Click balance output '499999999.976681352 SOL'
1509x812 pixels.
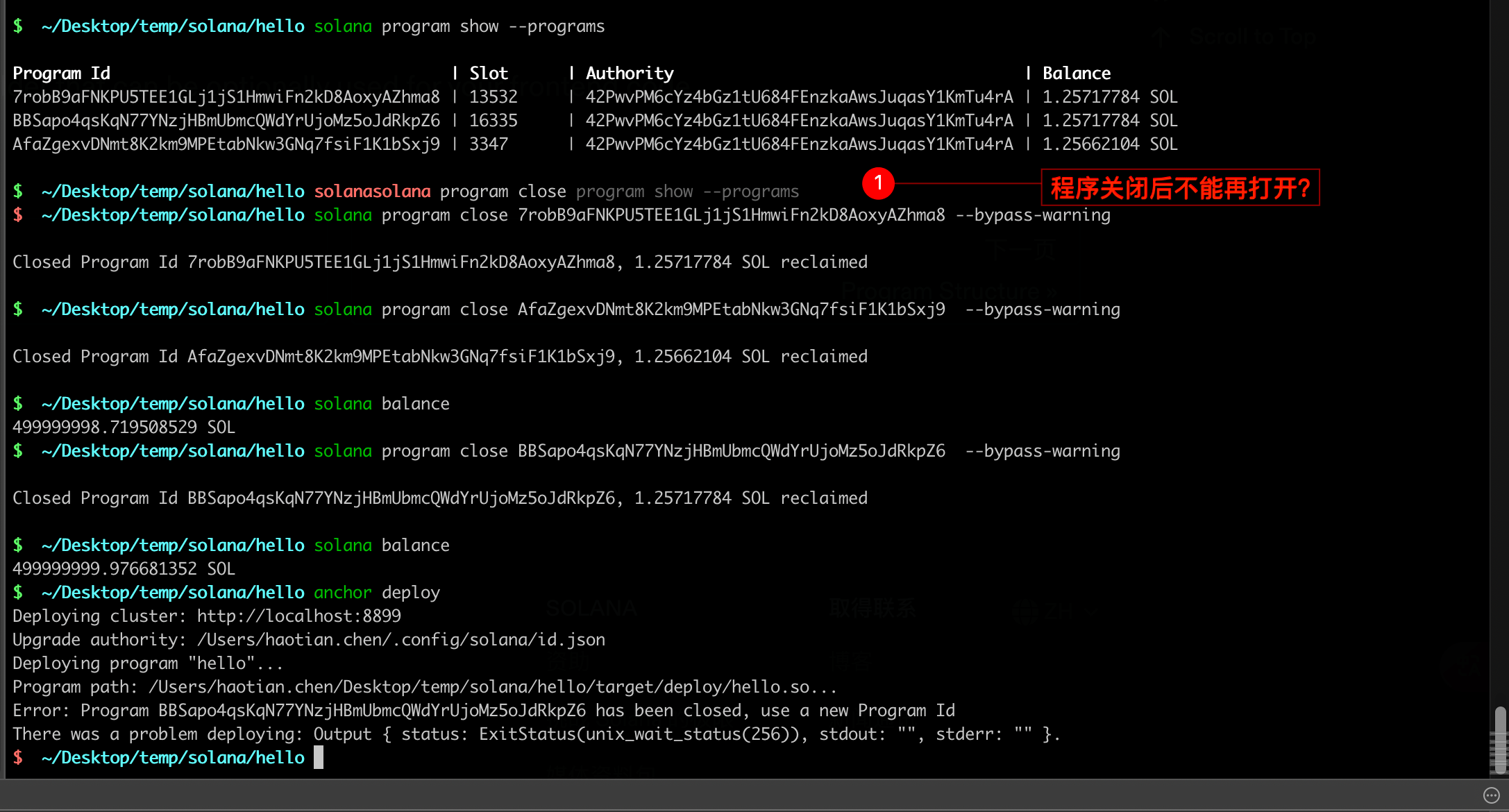coord(124,569)
